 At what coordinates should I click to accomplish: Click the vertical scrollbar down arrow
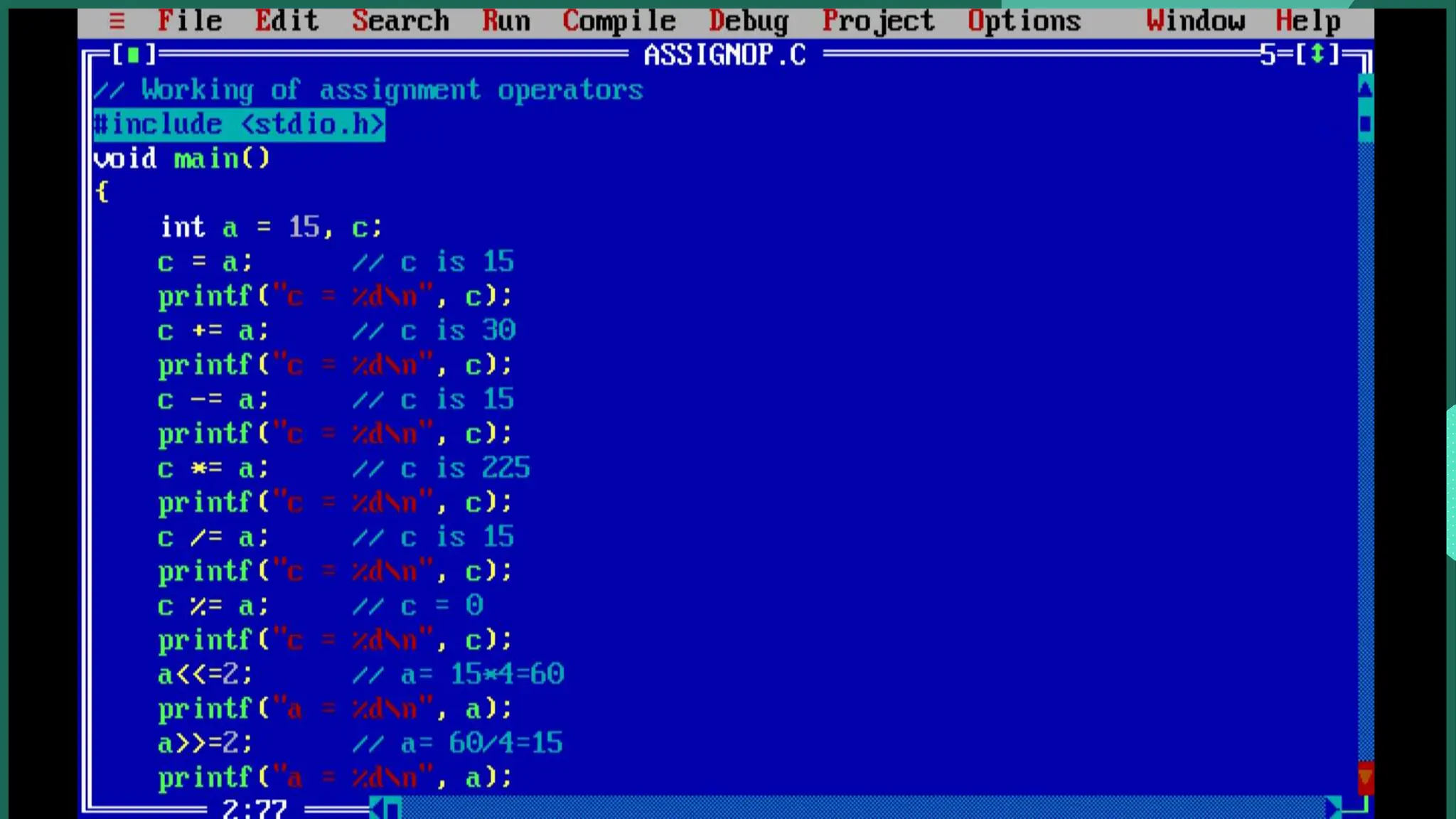pyautogui.click(x=1366, y=778)
